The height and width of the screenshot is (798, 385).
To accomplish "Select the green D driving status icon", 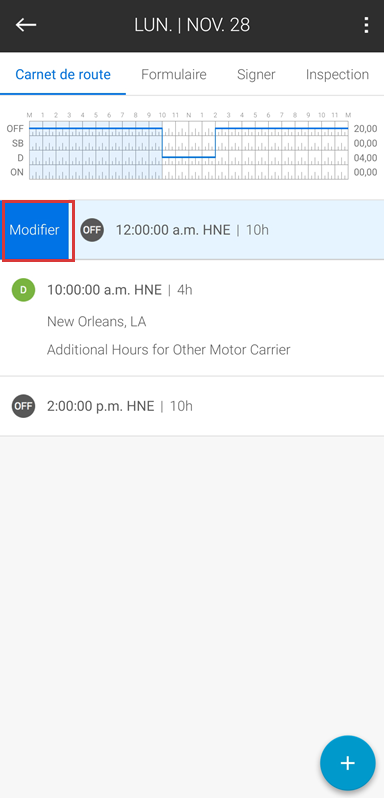I will point(23,290).
